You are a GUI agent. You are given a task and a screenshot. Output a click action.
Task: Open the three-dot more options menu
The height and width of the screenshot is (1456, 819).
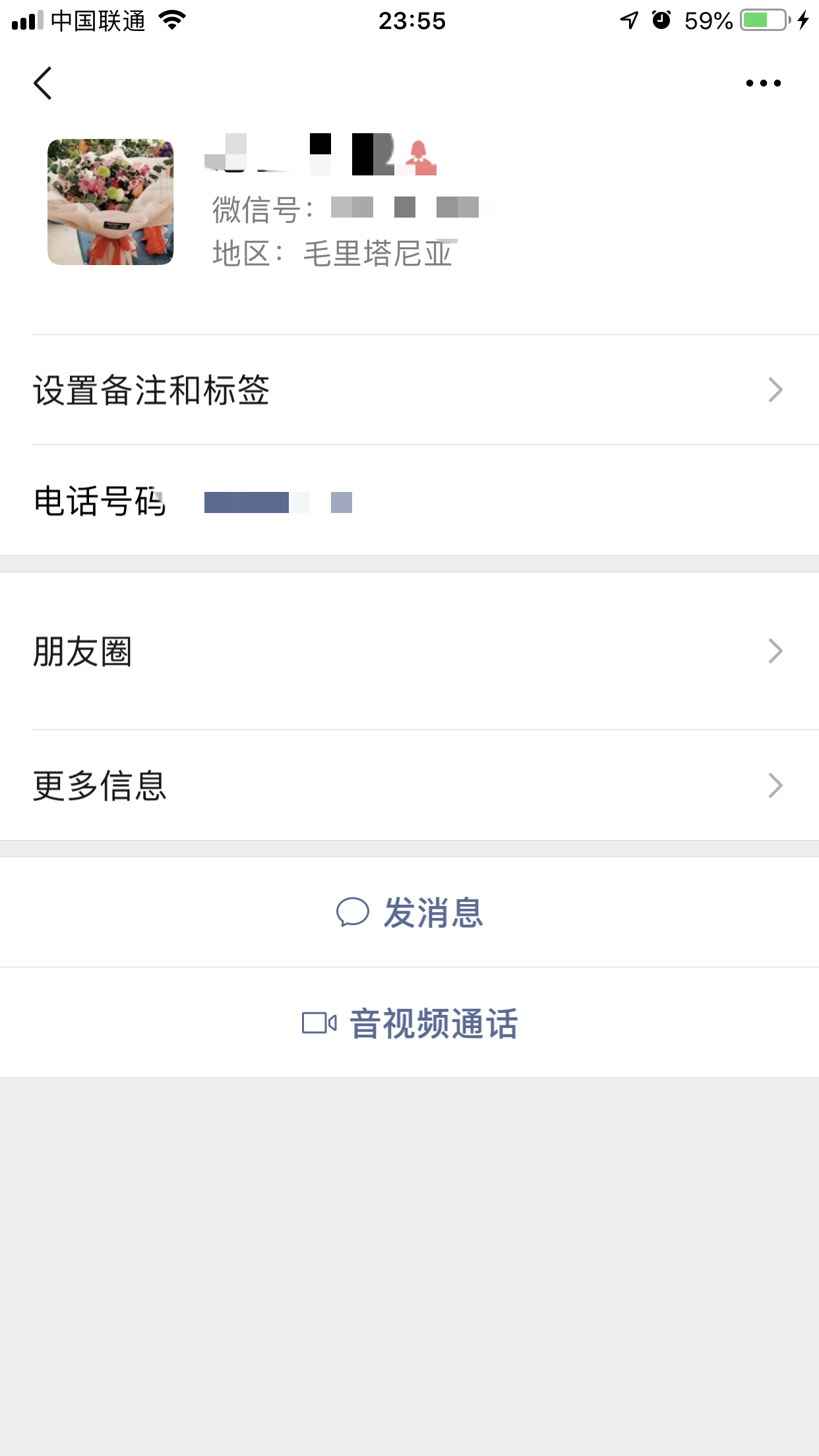coord(763,83)
